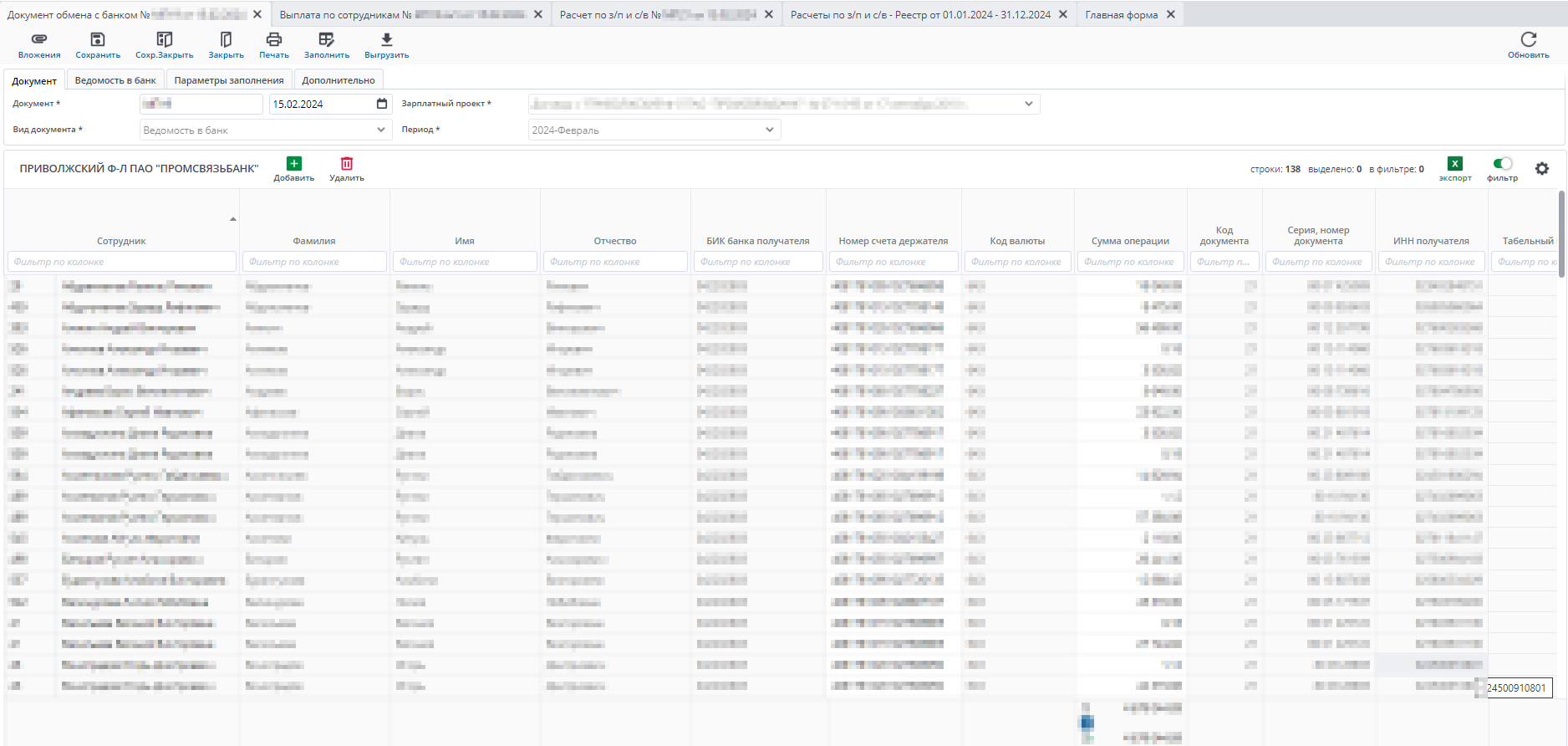Delete row with red Удалить icon
The height and width of the screenshot is (746, 1568).
[347, 164]
